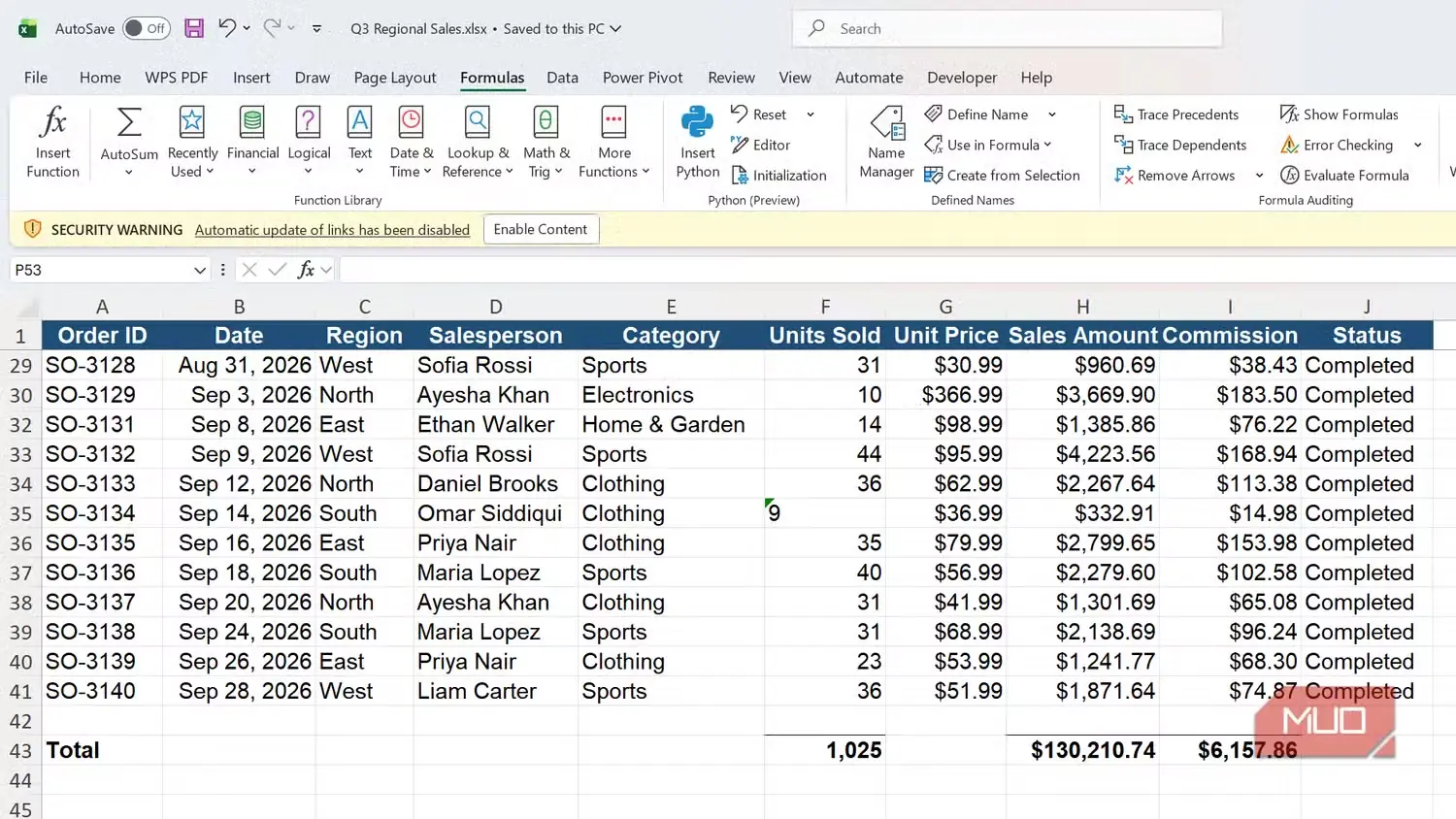Switch to the Home tab
Viewport: 1456px width, 819px height.
tap(100, 78)
